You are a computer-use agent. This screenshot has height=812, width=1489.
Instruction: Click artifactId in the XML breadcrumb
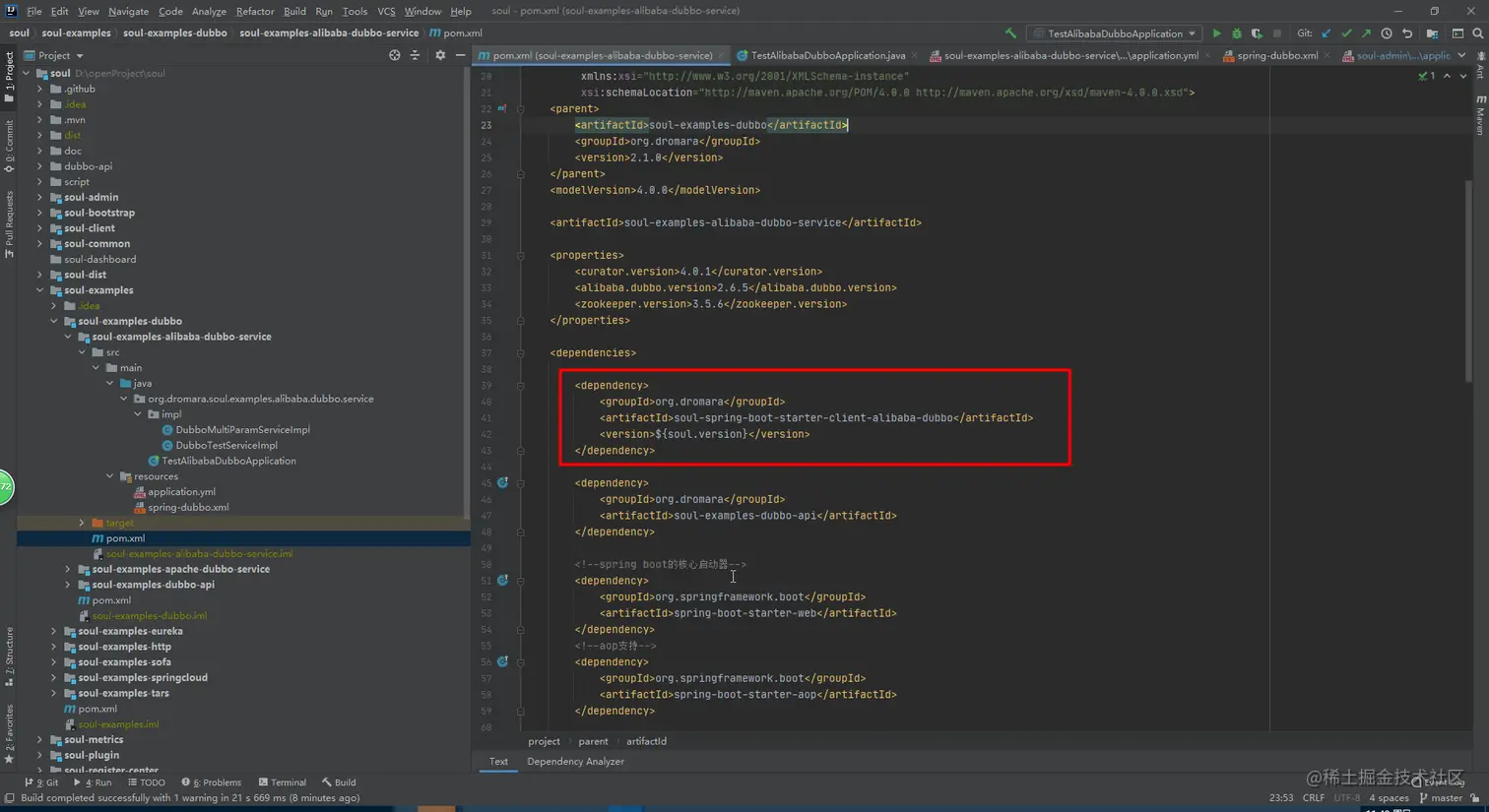pos(646,741)
